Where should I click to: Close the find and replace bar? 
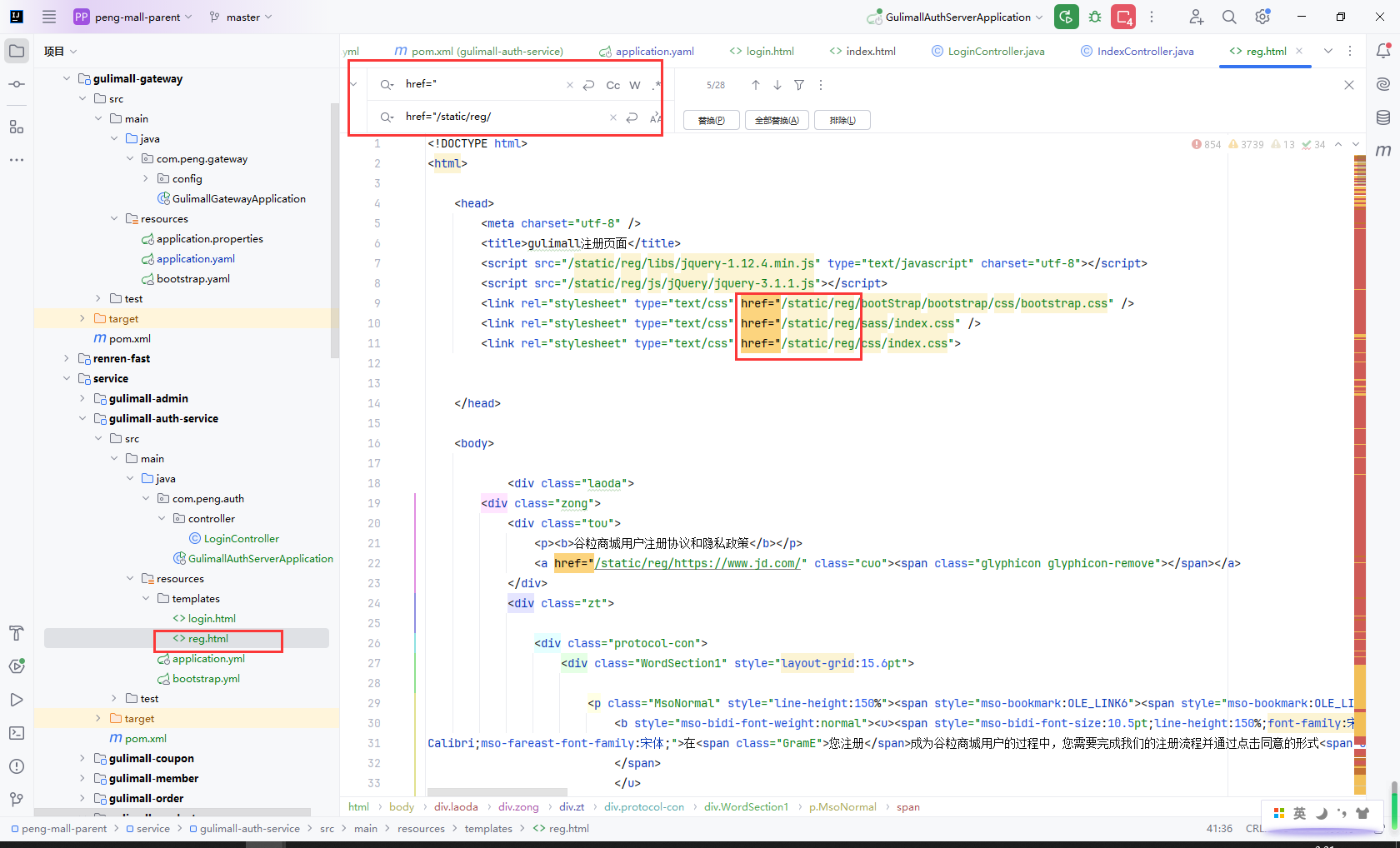(x=1349, y=85)
